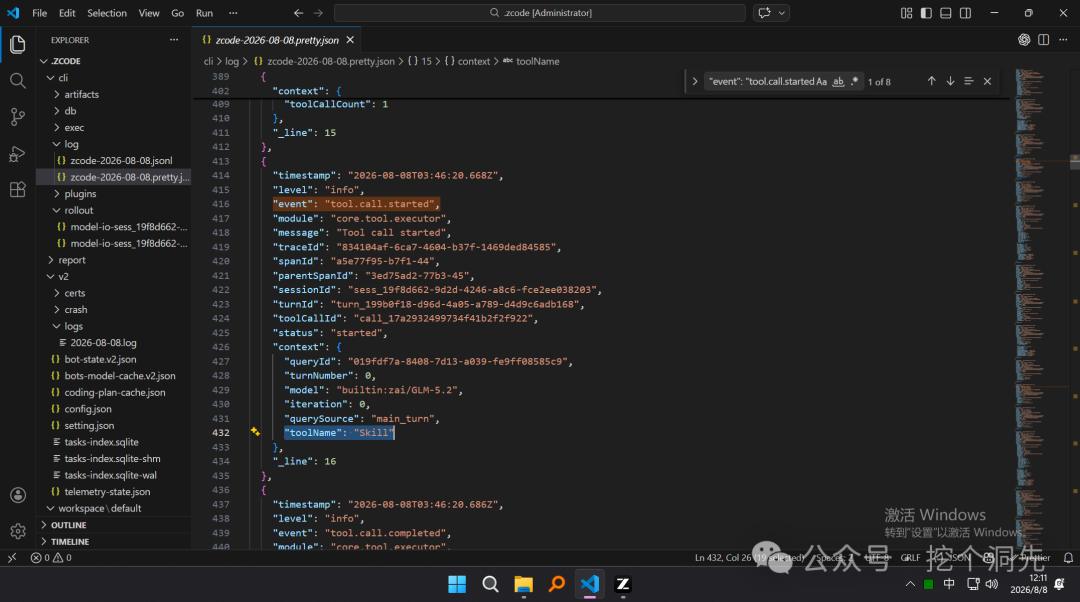
Task: Toggle the Panel layout button
Action: point(946,12)
